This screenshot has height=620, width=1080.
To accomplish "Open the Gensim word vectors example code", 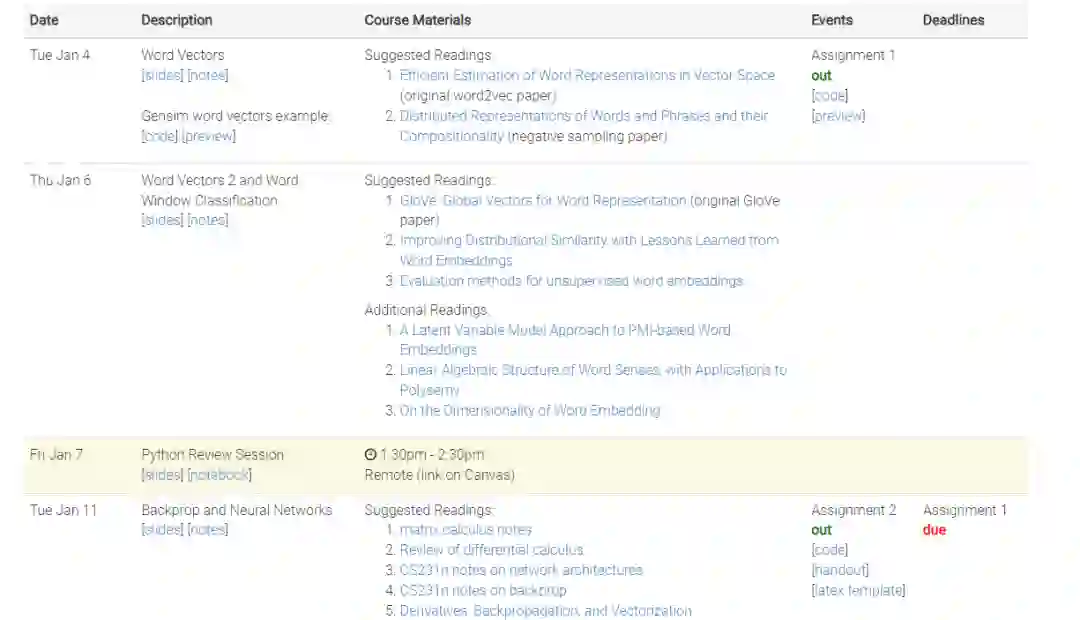I will [160, 136].
